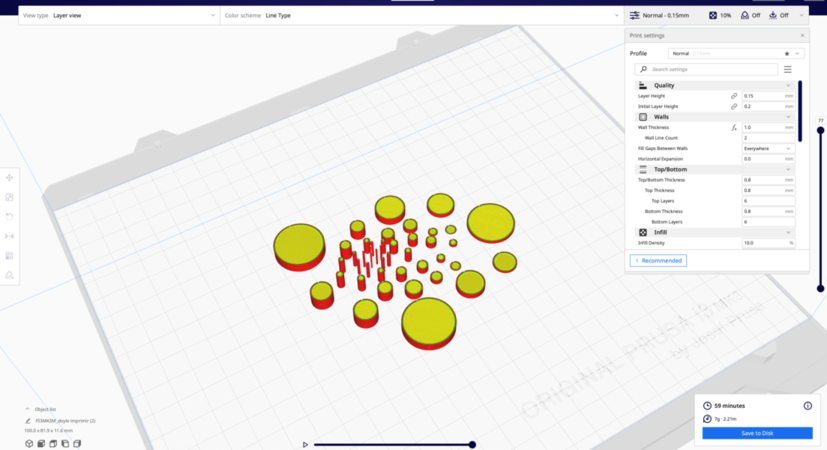Select the Mirror tool
Screen dimensions: 827x450
(9, 236)
